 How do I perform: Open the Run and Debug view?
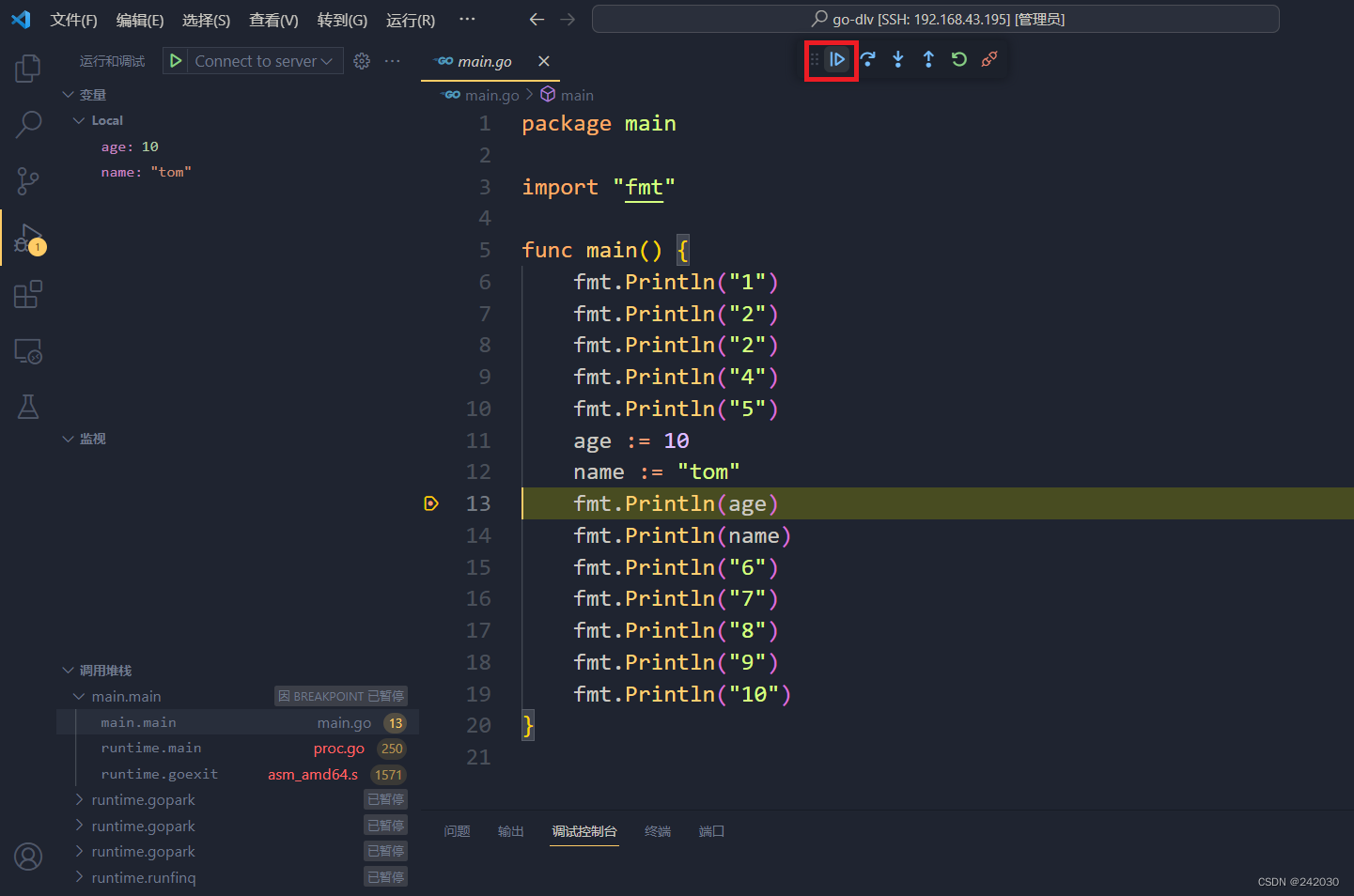tap(28, 239)
